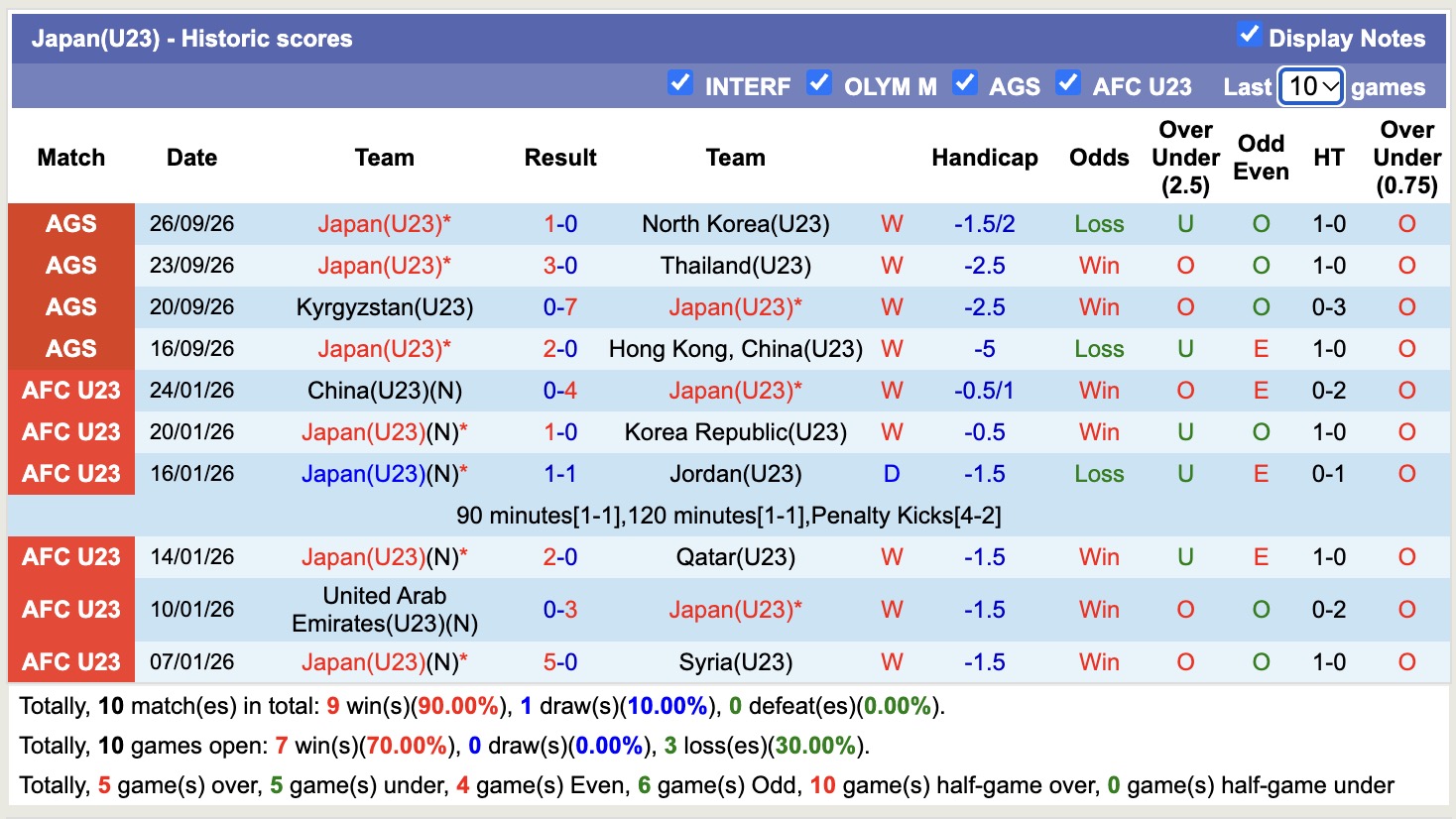This screenshot has width=1456, height=819.
Task: Open the 0-4 result versus China
Action: pyautogui.click(x=560, y=391)
